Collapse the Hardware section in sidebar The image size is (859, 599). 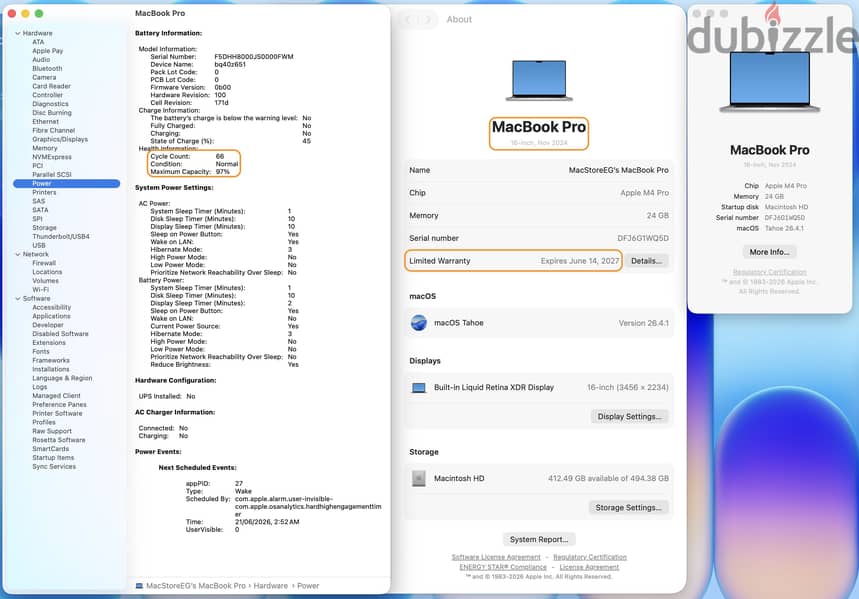point(18,33)
